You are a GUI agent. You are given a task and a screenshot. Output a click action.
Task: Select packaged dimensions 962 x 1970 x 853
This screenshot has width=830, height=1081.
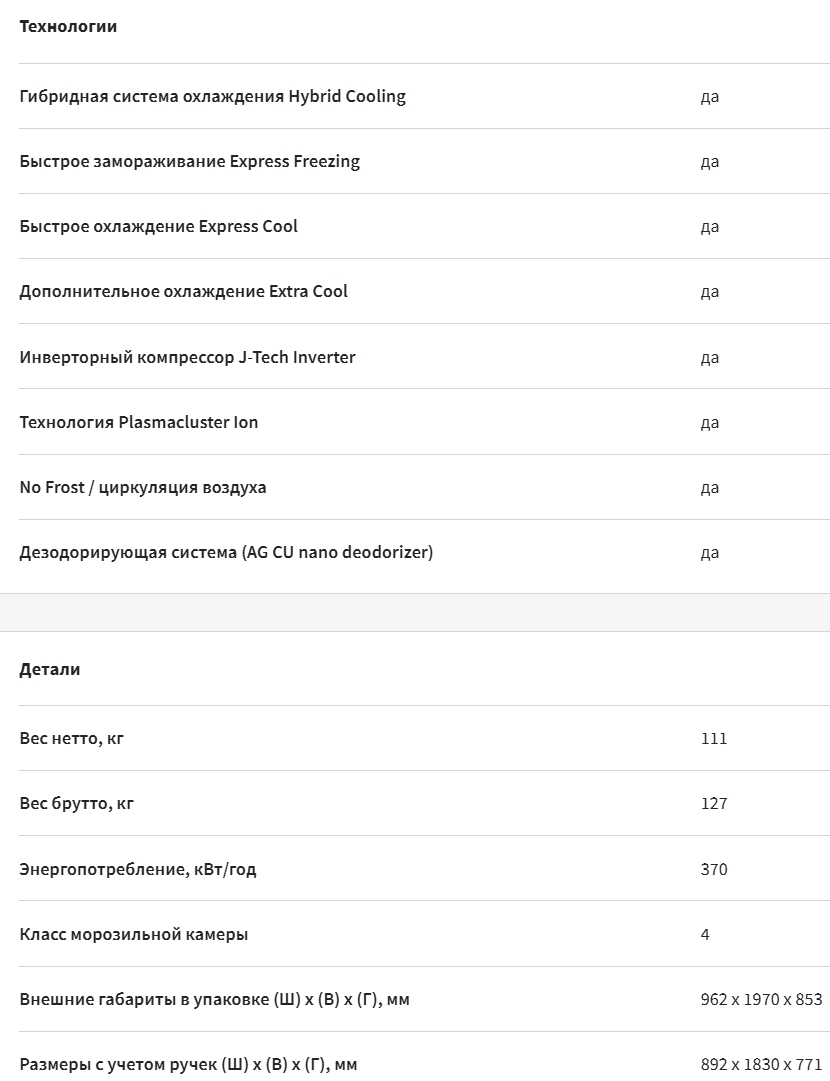(761, 1000)
